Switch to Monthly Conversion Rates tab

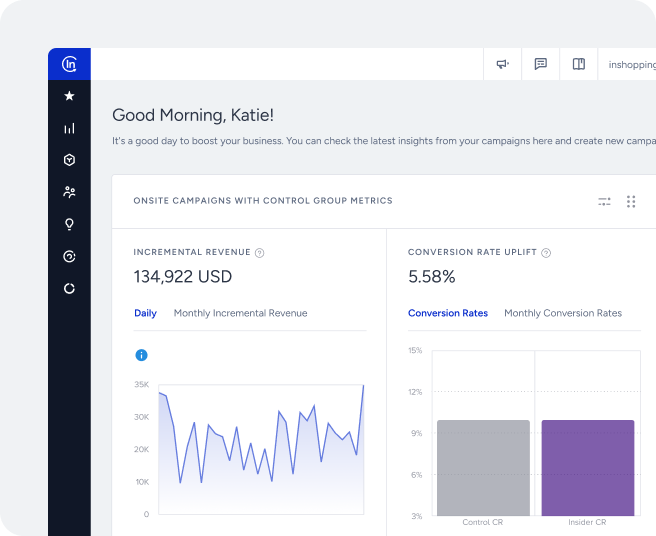point(562,313)
